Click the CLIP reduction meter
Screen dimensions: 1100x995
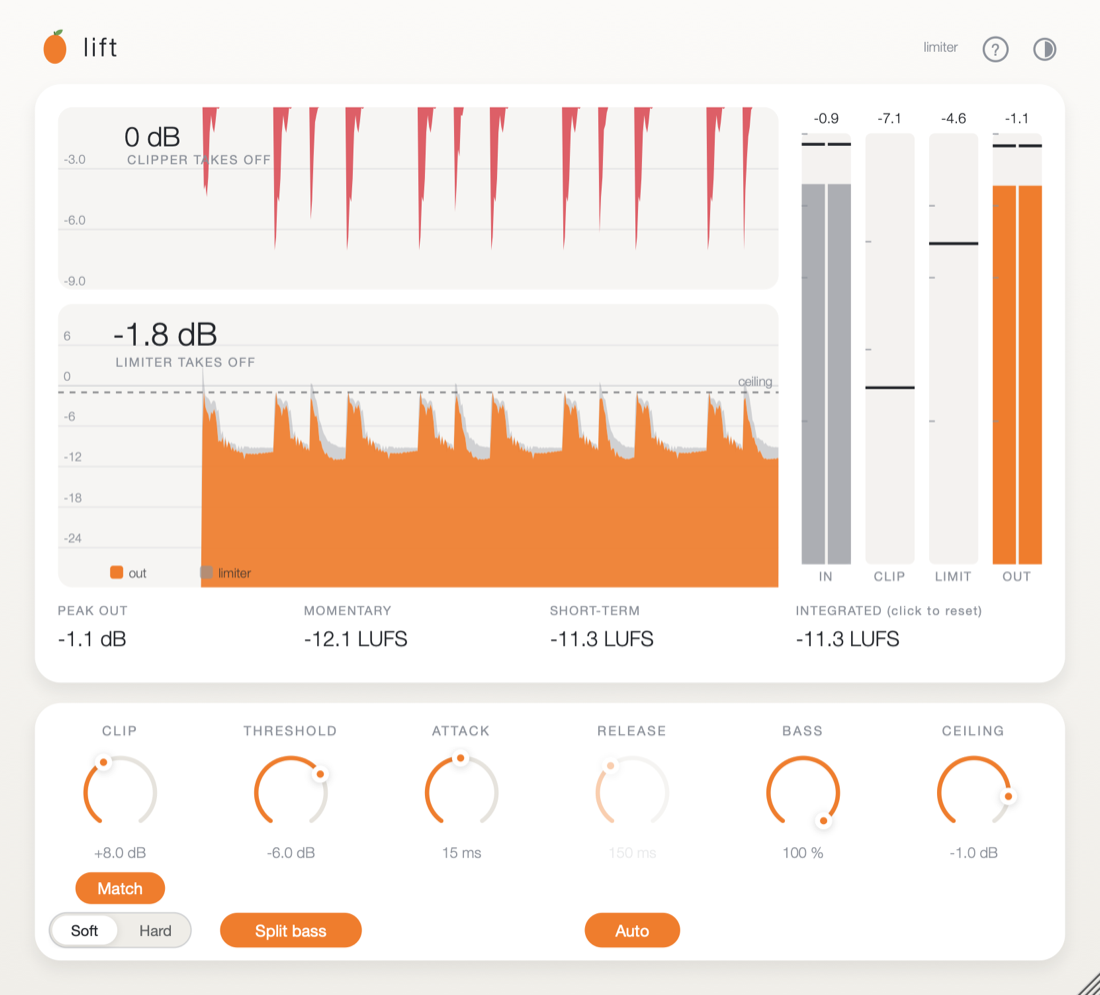(890, 349)
